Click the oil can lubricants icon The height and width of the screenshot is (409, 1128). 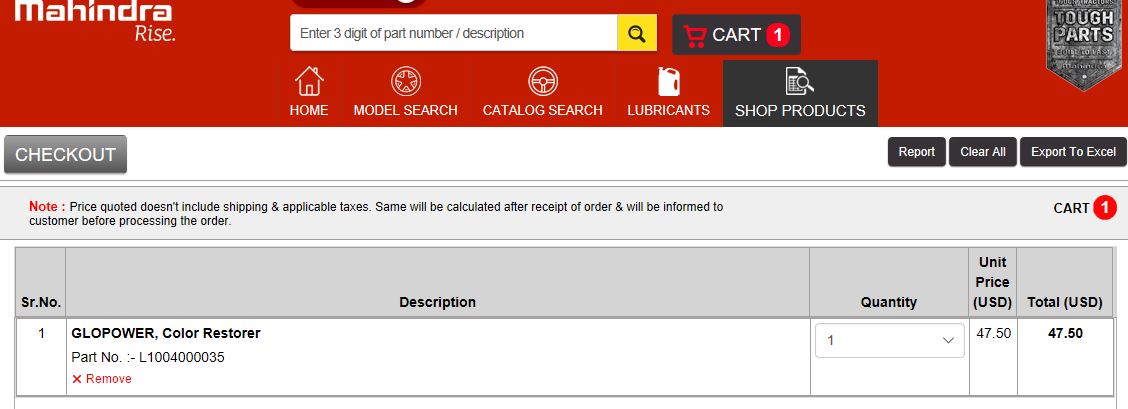coord(668,81)
